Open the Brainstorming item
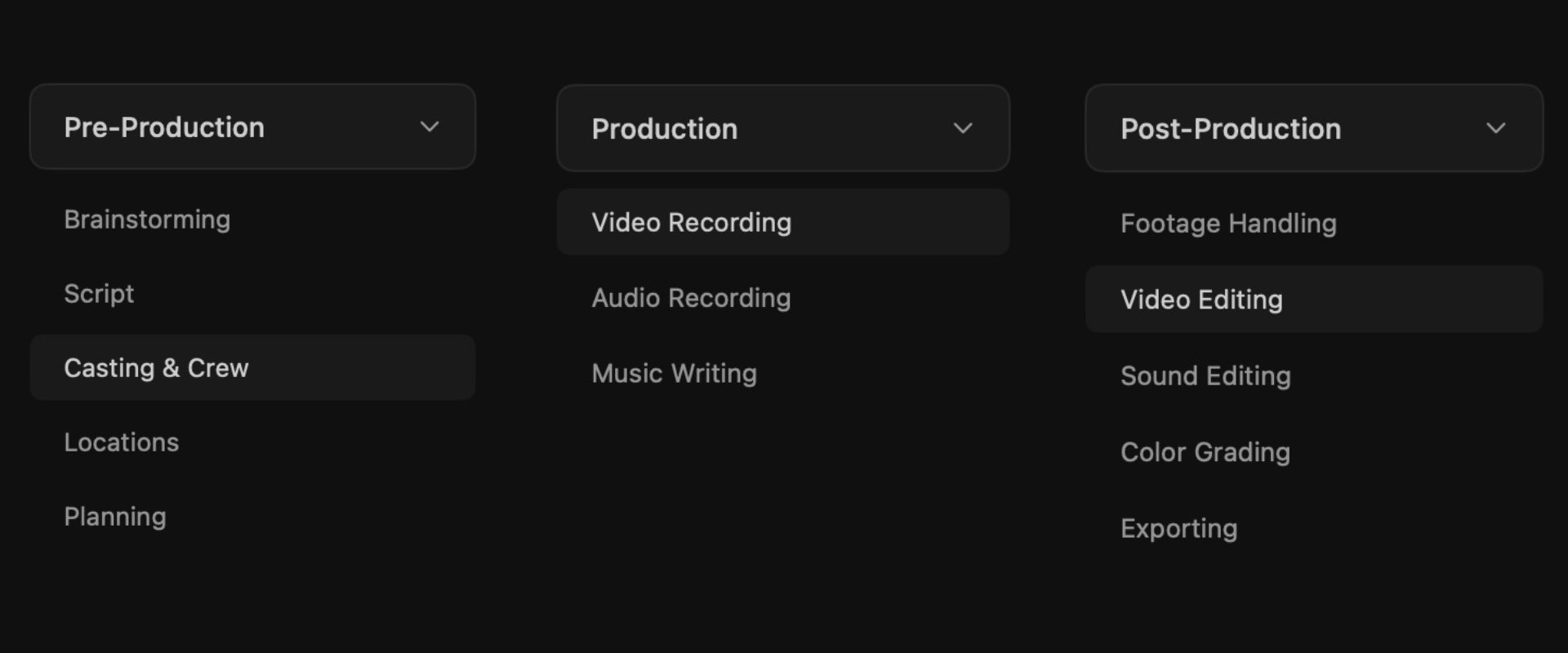The image size is (1568, 653). [x=147, y=220]
